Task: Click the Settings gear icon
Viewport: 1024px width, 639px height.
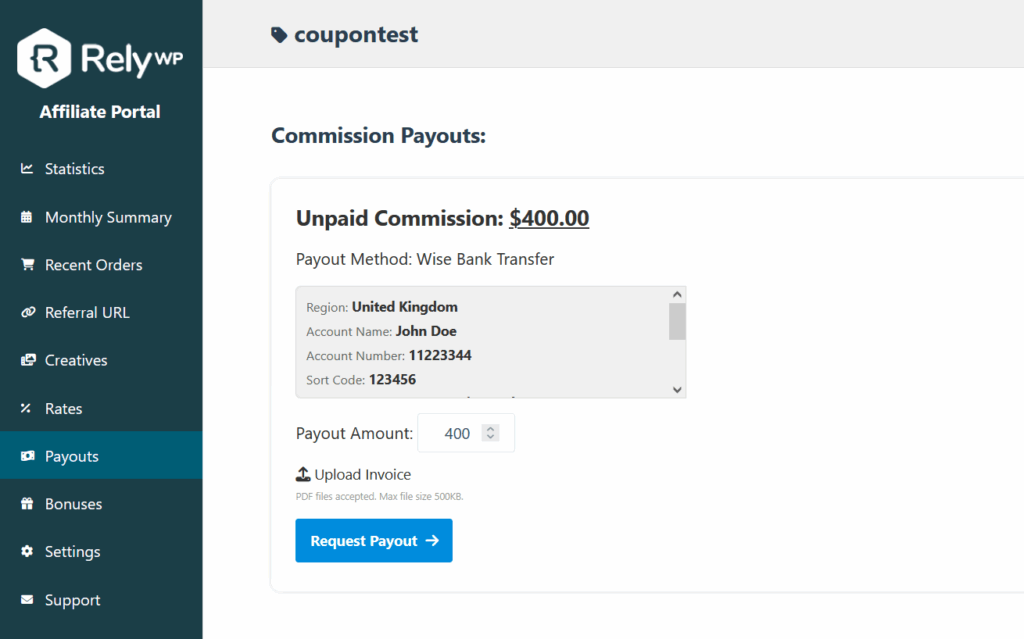Action: 27,551
